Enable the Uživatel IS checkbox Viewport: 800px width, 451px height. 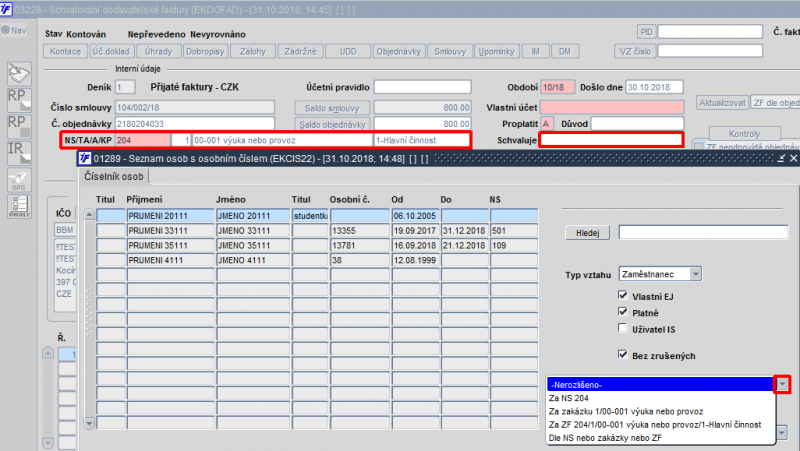pyautogui.click(x=623, y=327)
